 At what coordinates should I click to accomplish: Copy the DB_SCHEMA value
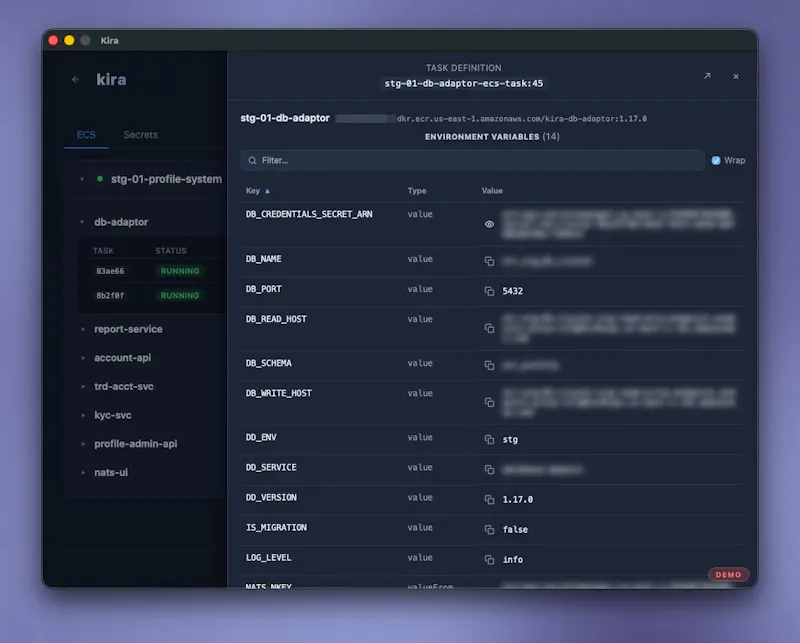click(x=489, y=365)
